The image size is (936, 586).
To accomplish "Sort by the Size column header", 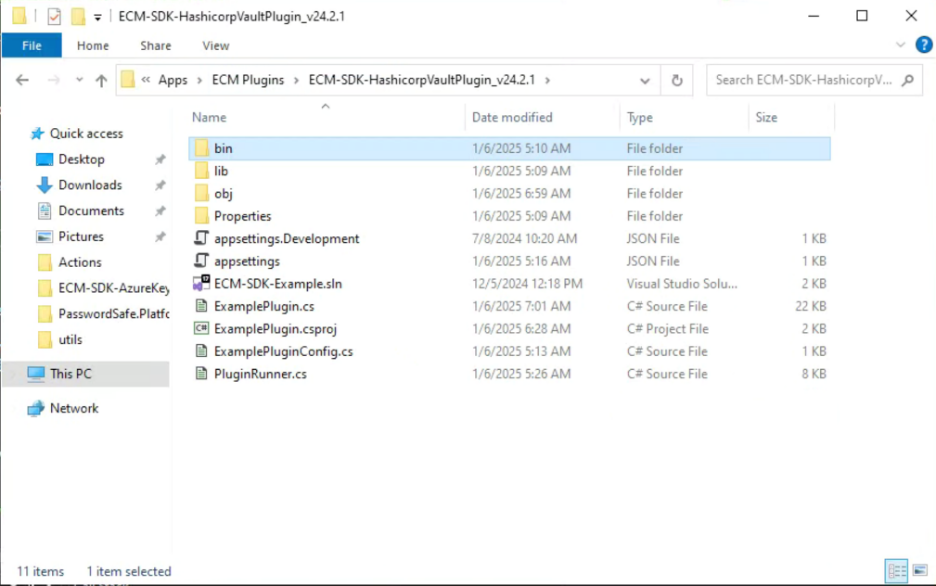I will 766,118.
